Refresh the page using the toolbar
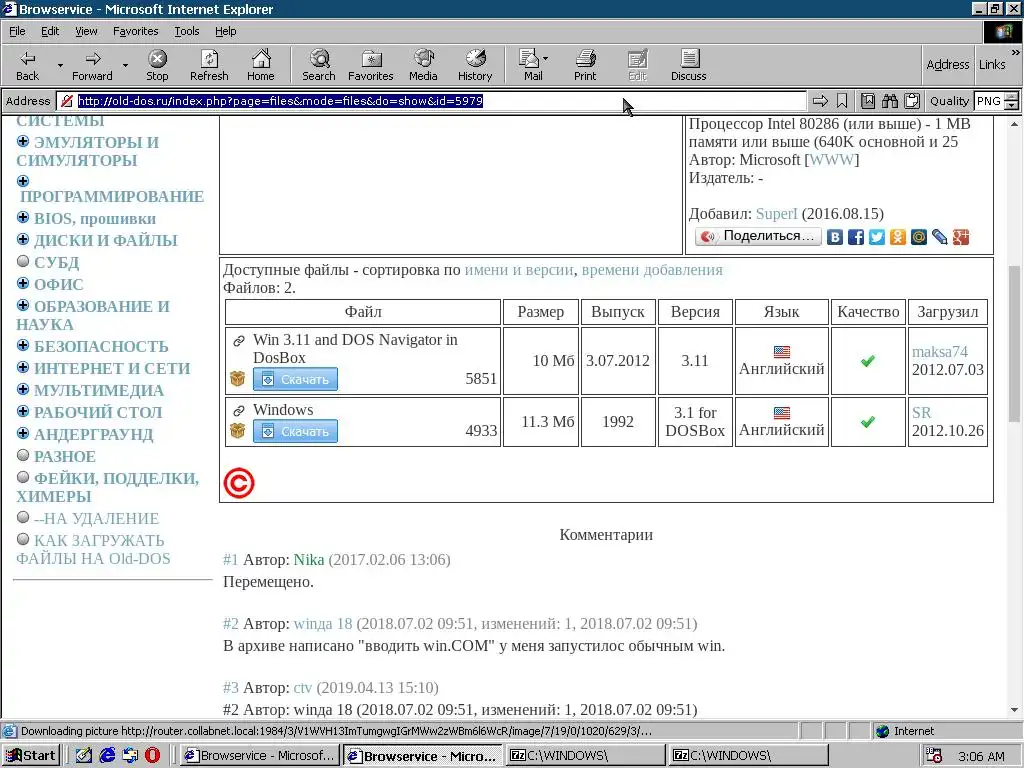This screenshot has height=768, width=1024. pyautogui.click(x=209, y=65)
